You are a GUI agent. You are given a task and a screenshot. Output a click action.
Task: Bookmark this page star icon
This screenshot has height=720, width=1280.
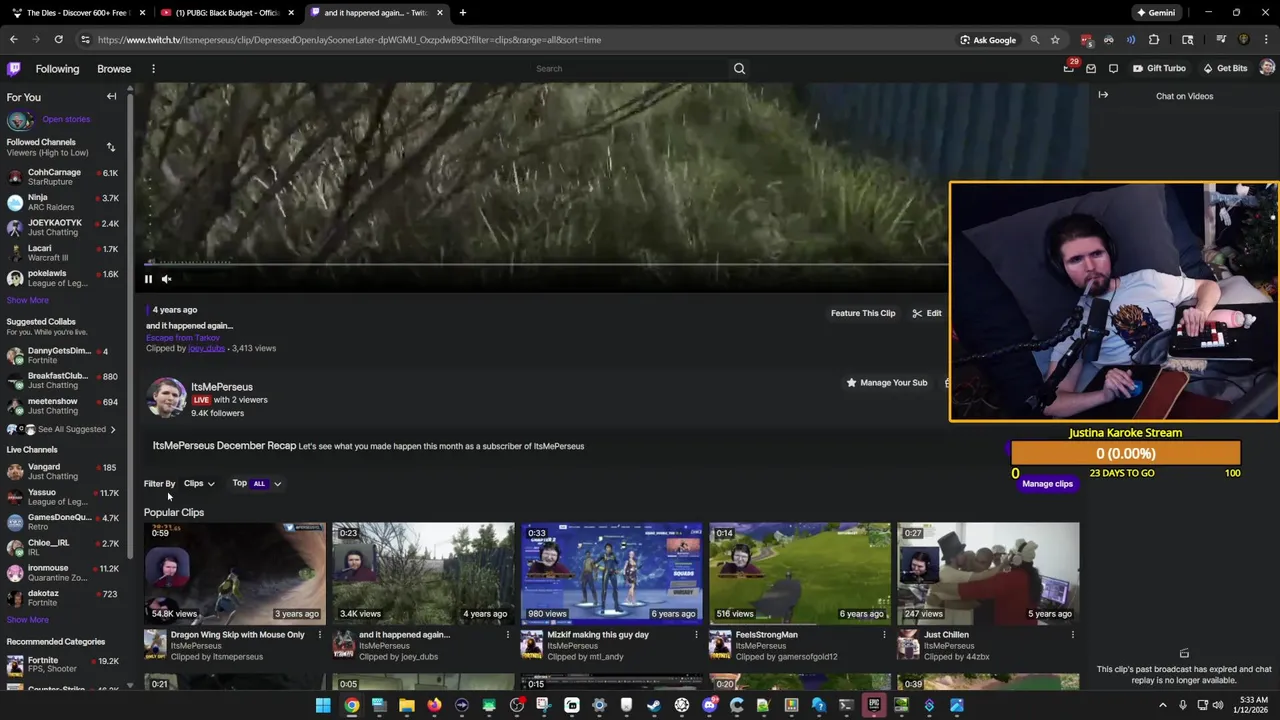coord(1055,40)
